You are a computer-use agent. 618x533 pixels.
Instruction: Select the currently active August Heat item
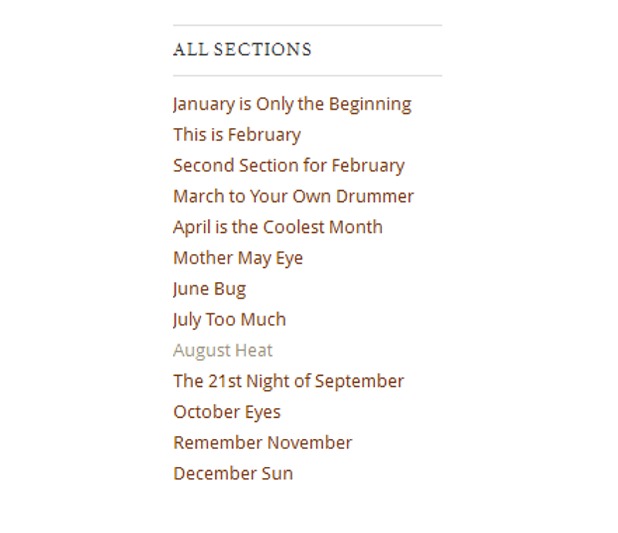point(222,351)
